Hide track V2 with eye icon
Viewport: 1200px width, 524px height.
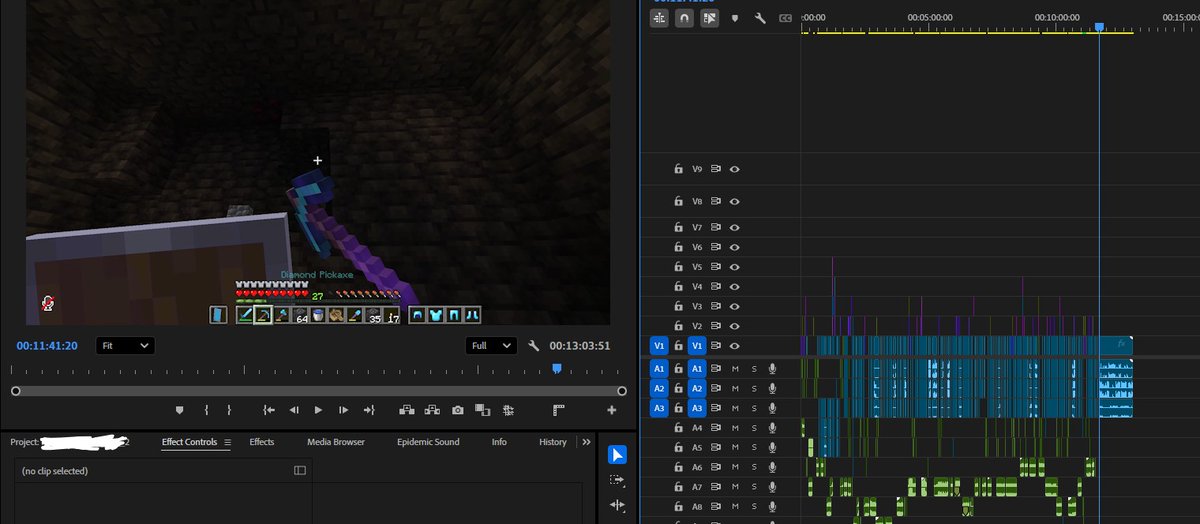pos(735,326)
